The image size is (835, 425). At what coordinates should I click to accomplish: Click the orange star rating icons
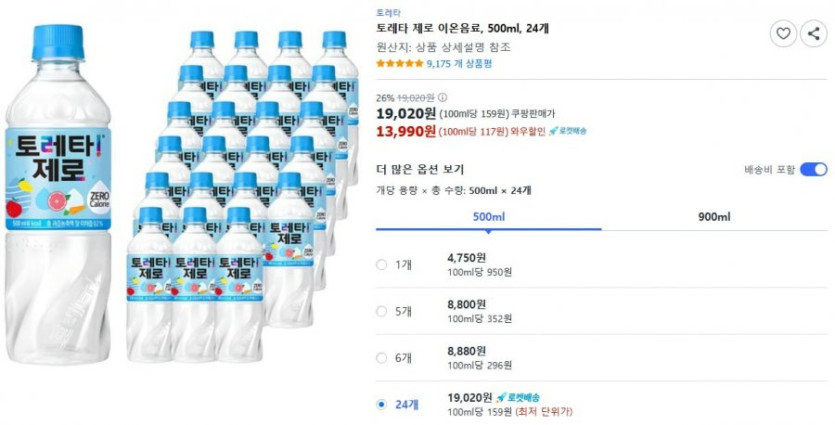click(x=399, y=63)
